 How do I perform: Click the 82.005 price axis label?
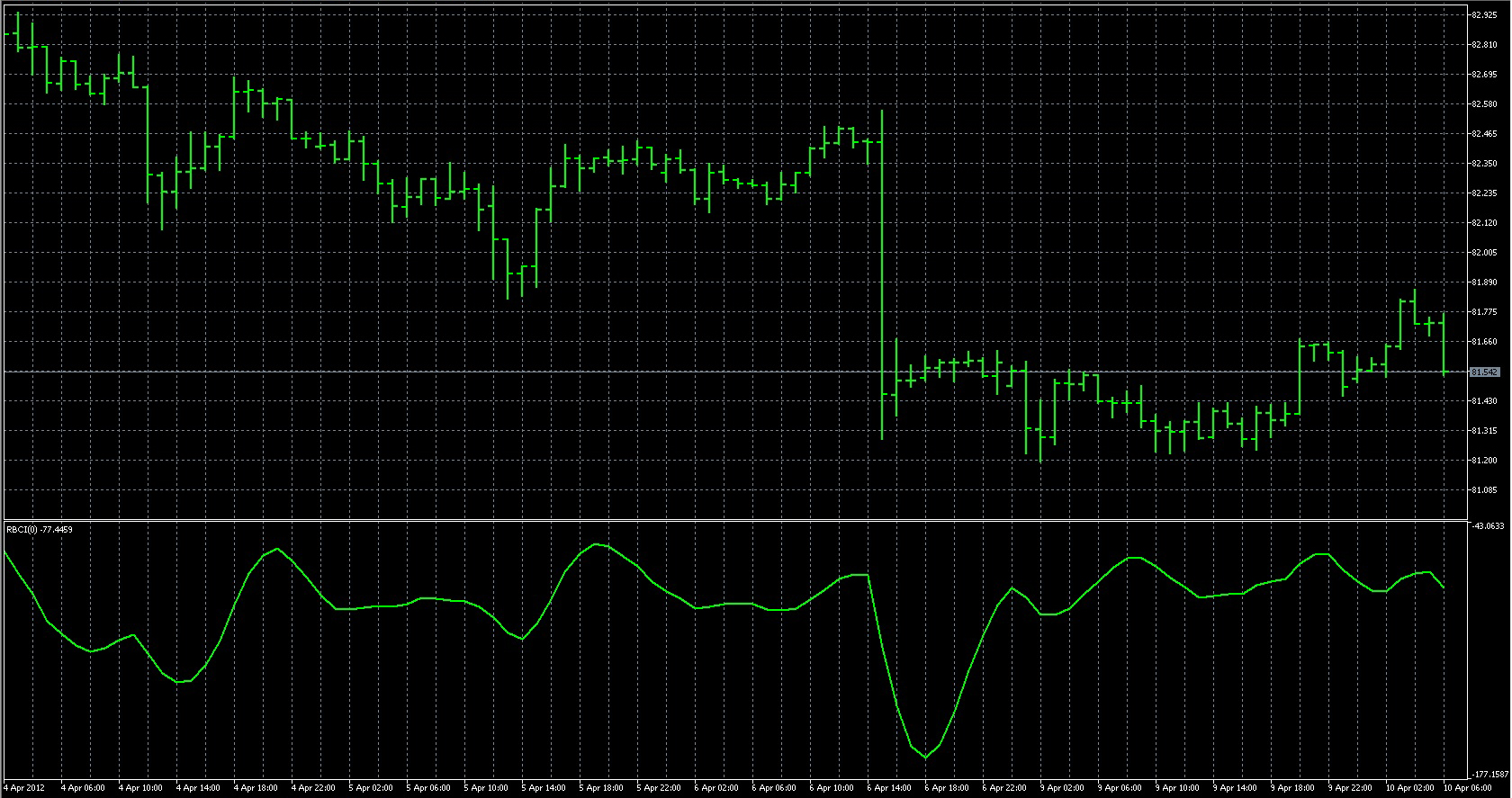click(x=1484, y=253)
